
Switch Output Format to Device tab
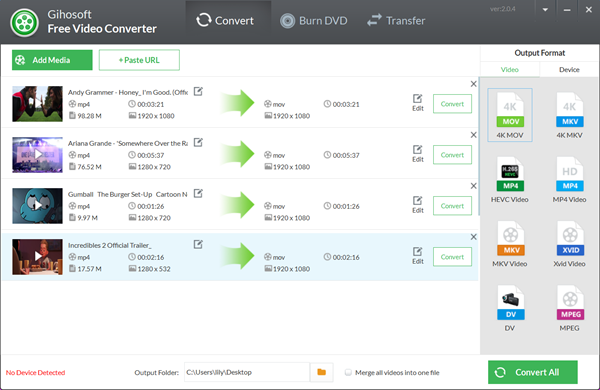[569, 70]
